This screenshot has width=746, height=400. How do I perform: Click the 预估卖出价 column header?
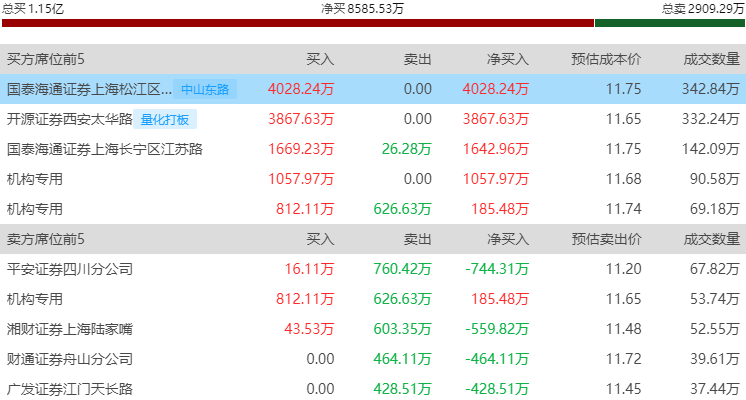pyautogui.click(x=606, y=239)
